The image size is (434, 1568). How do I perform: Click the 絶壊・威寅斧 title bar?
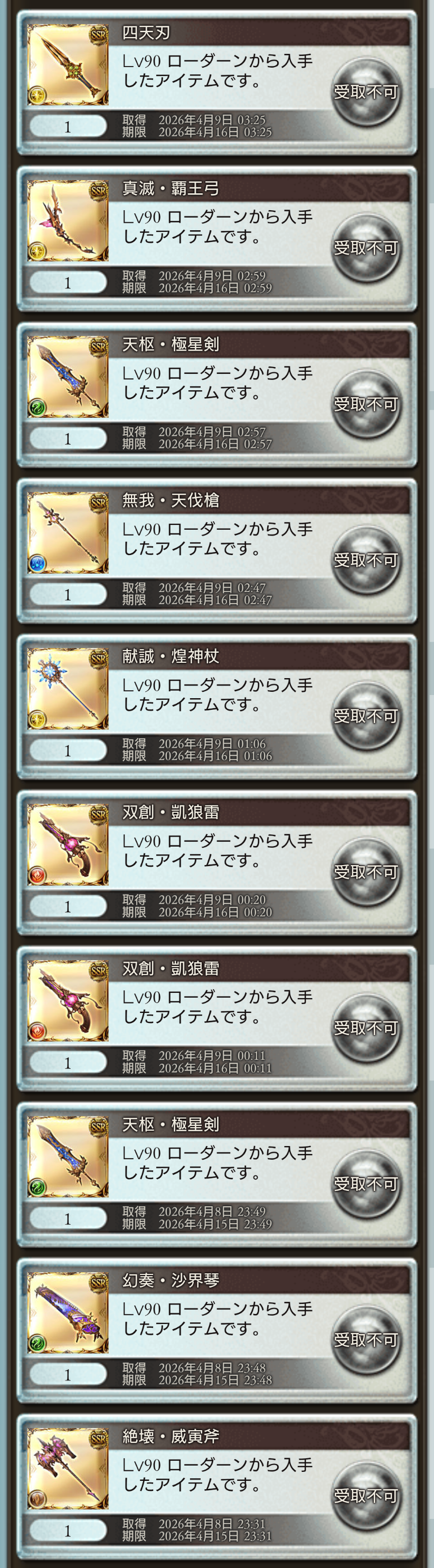click(259, 1437)
